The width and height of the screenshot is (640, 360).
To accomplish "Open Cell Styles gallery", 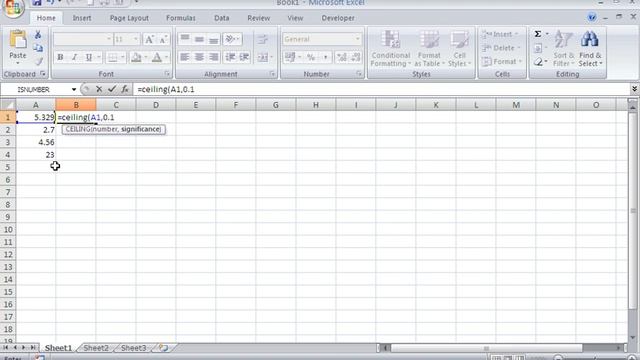I will (x=459, y=49).
